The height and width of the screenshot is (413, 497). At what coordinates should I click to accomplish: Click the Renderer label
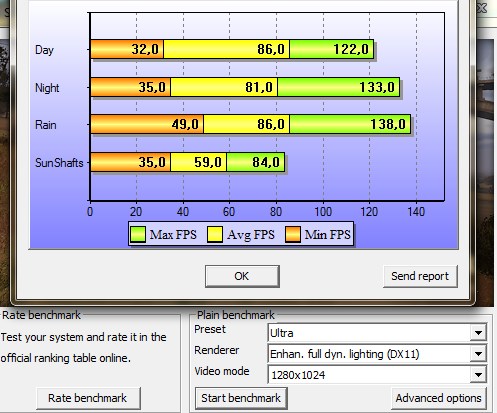tap(217, 350)
